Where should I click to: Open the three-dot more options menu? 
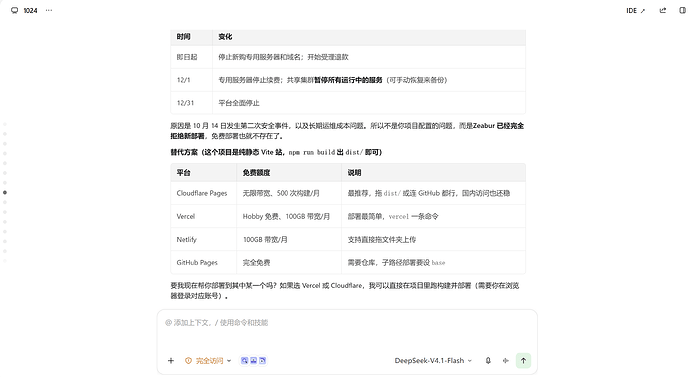pos(49,10)
